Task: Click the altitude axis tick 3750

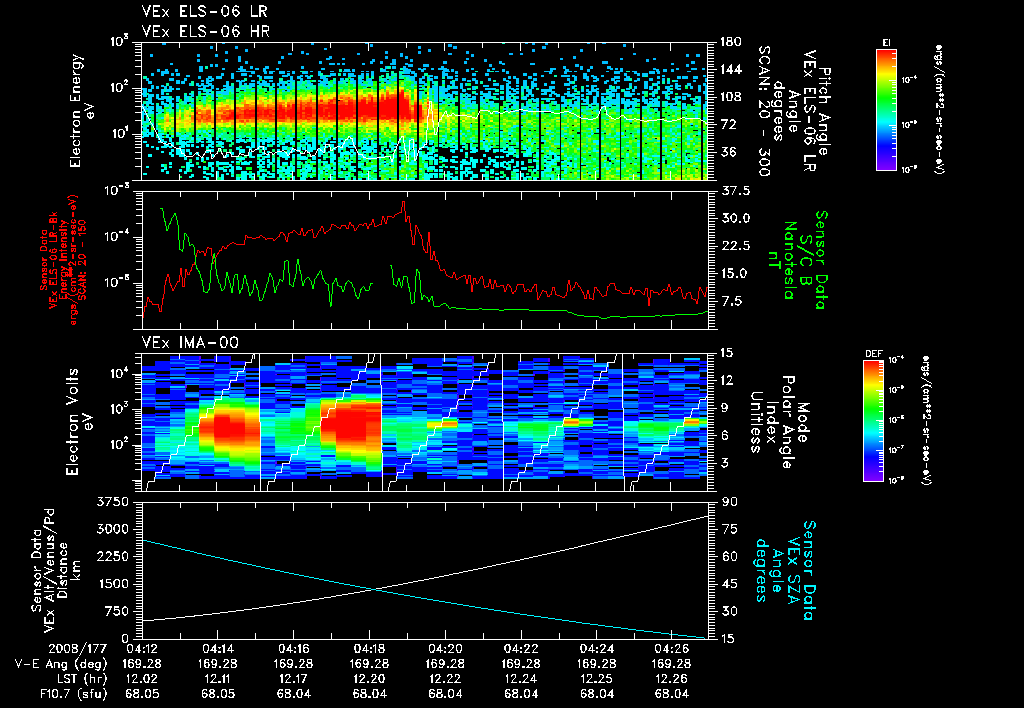Action: coord(112,502)
